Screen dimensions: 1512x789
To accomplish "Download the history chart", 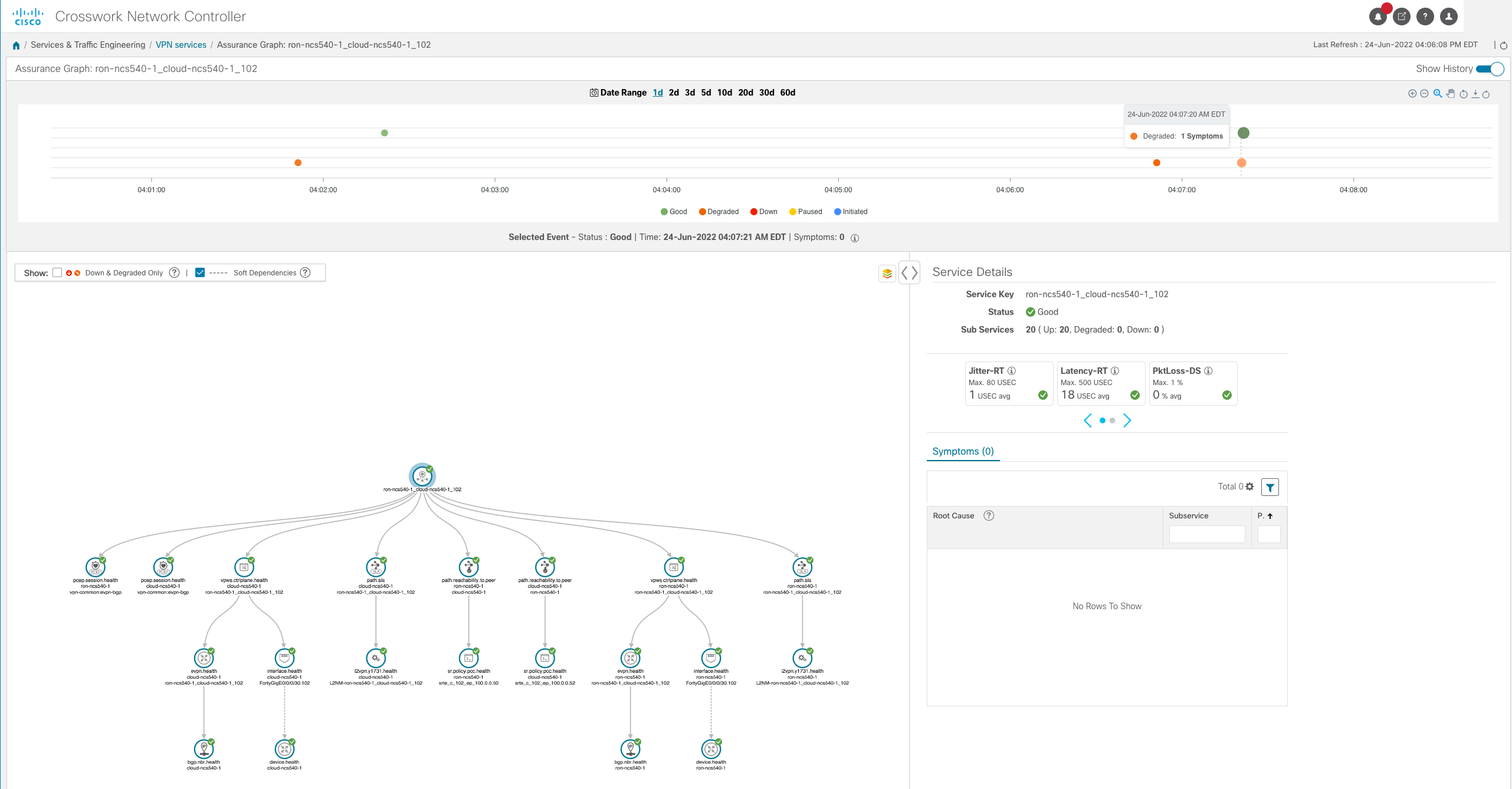I will (1475, 94).
